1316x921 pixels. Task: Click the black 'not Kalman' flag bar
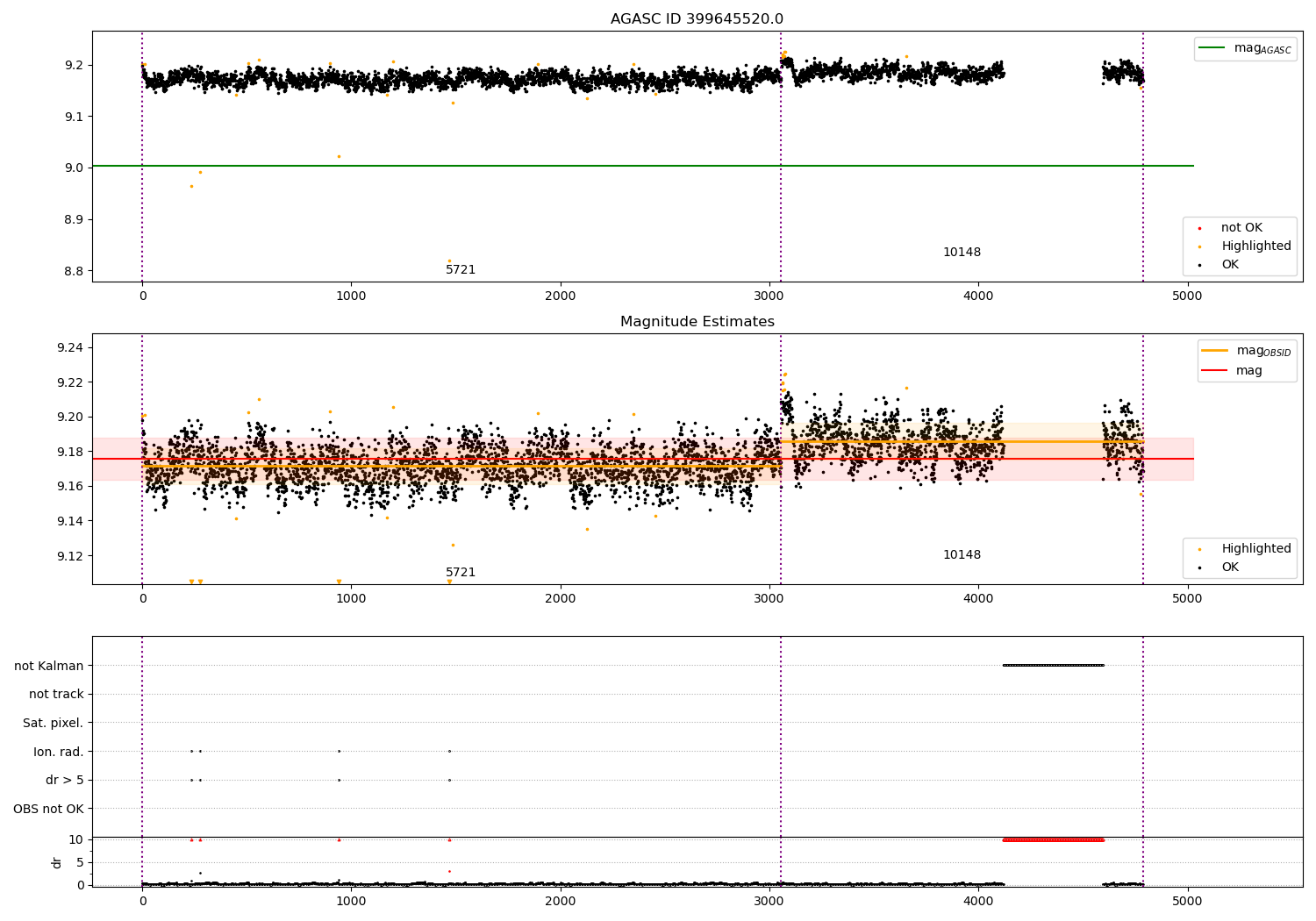[x=1053, y=665]
